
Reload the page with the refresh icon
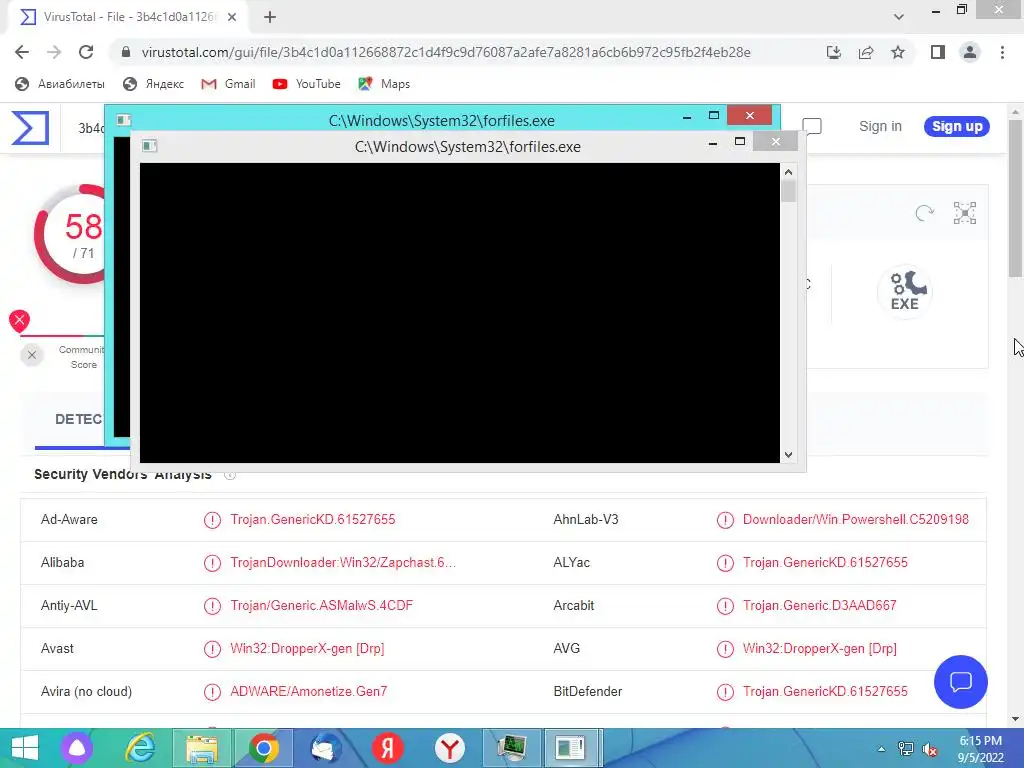86,52
